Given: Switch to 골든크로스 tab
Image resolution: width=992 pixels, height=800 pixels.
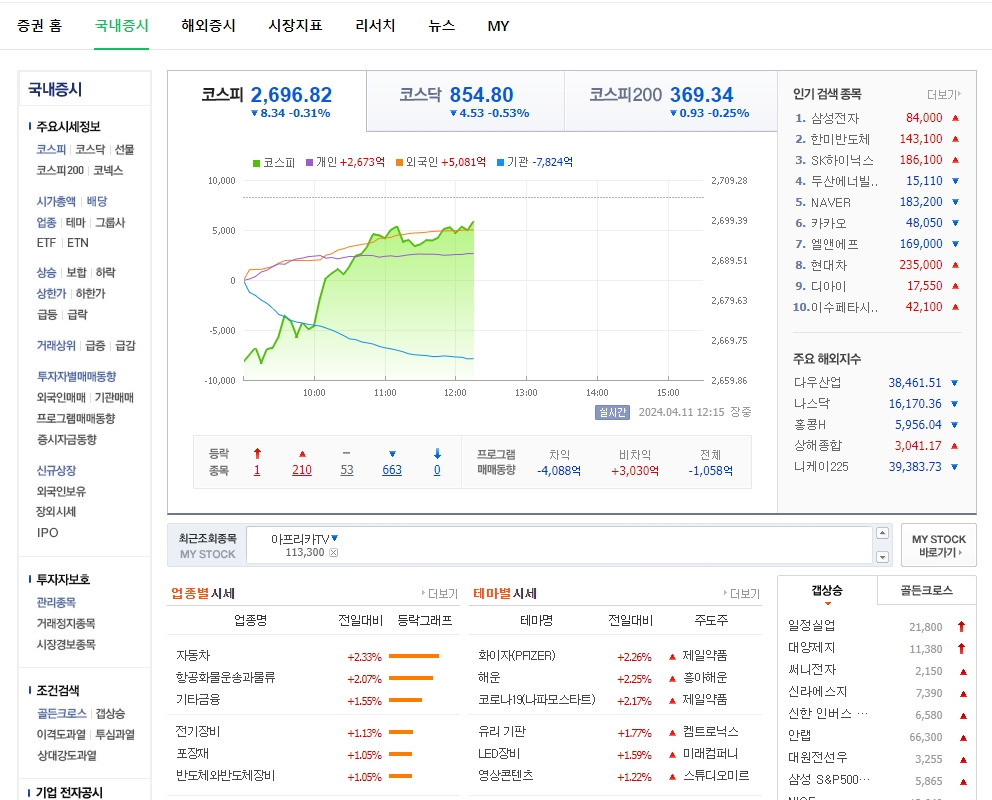Looking at the screenshot, I should click(x=926, y=591).
